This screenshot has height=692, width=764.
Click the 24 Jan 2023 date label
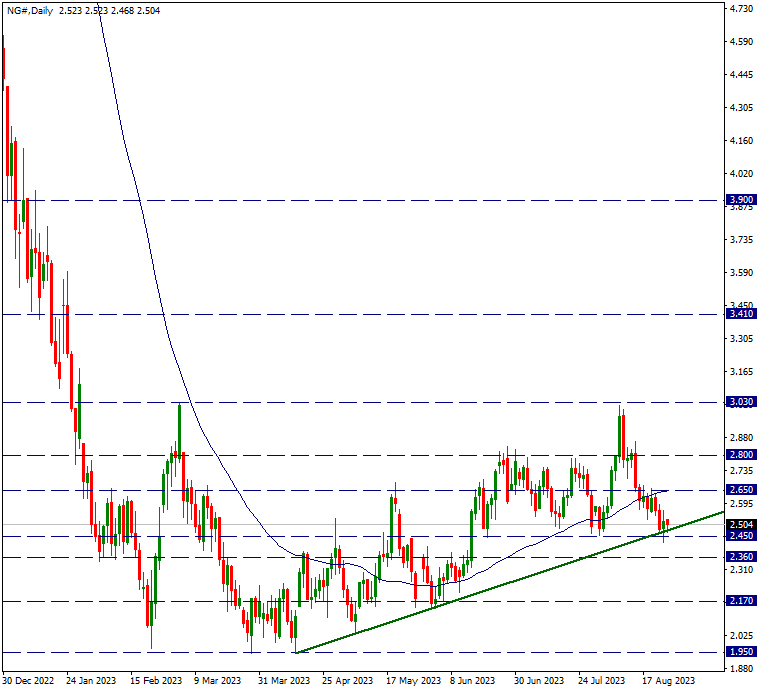point(91,681)
